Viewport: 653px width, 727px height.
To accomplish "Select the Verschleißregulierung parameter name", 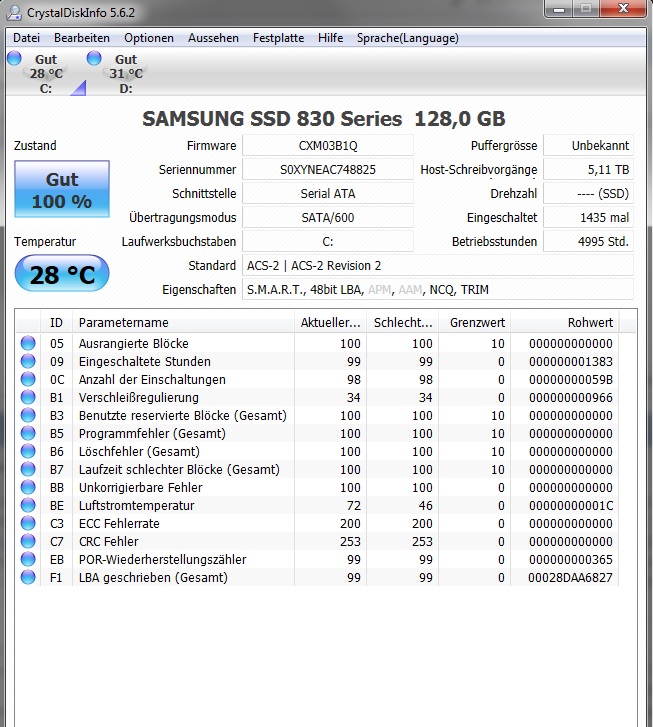I will (139, 398).
